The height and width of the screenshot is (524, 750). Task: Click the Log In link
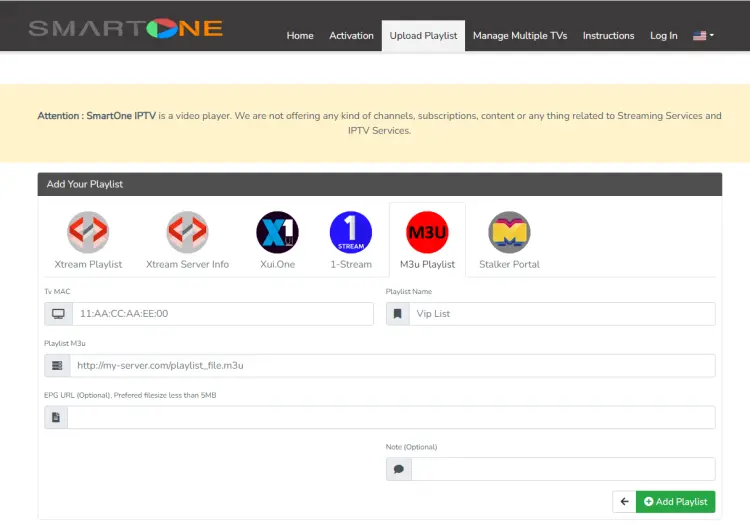click(x=663, y=36)
